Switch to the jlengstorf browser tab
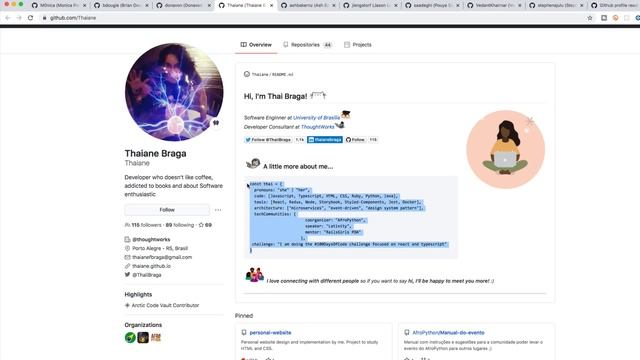Image resolution: width=640 pixels, height=360 pixels. 369,5
